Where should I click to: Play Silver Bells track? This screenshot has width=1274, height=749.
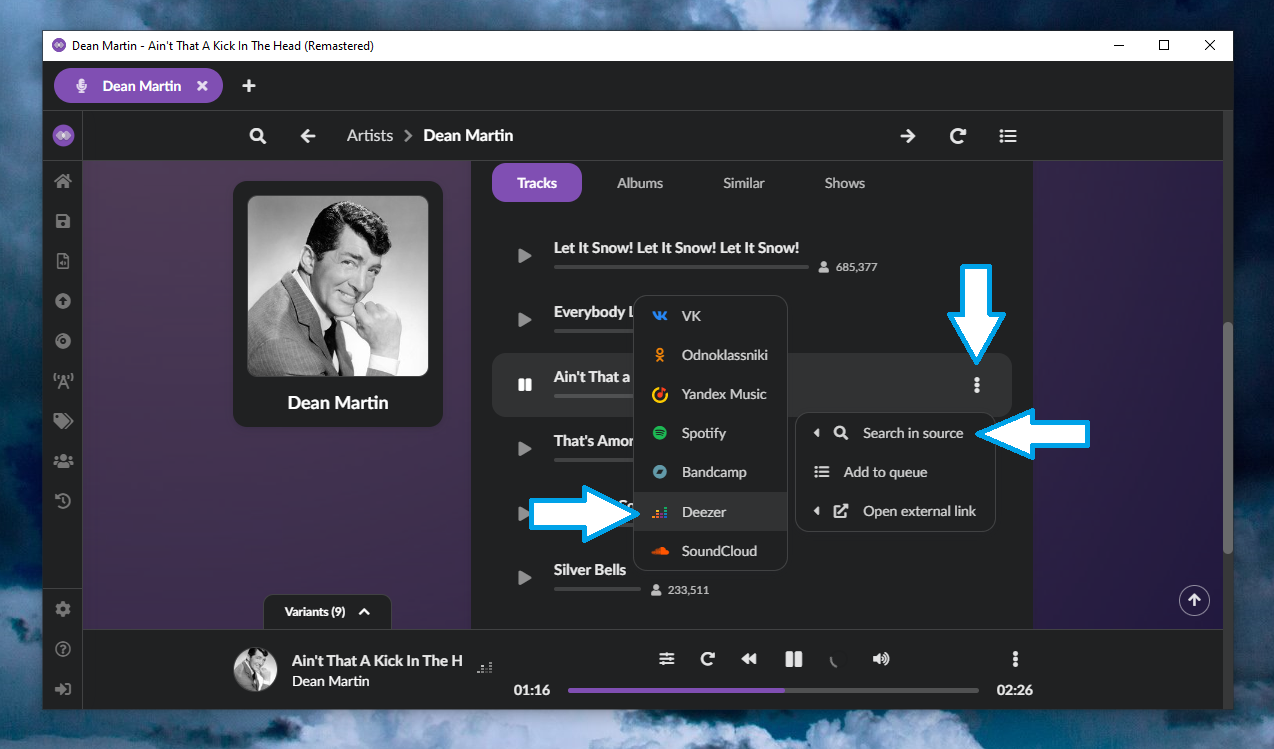click(x=524, y=577)
